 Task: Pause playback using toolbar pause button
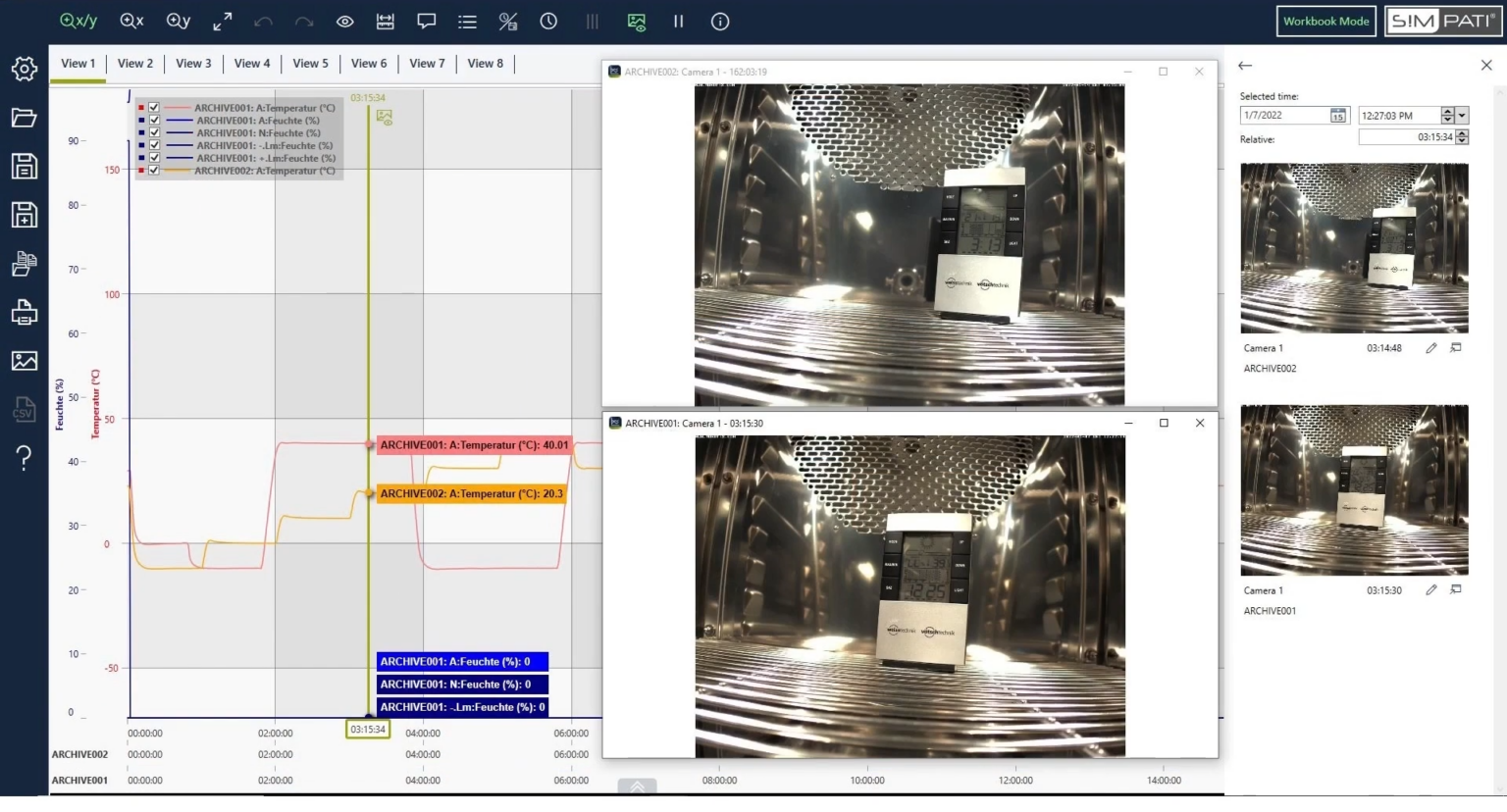[678, 21]
